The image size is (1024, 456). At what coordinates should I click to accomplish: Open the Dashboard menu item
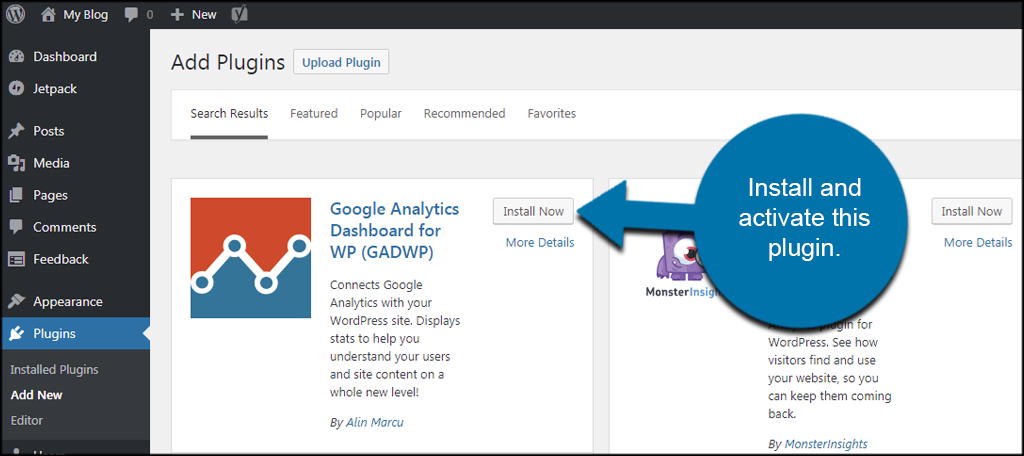[65, 57]
